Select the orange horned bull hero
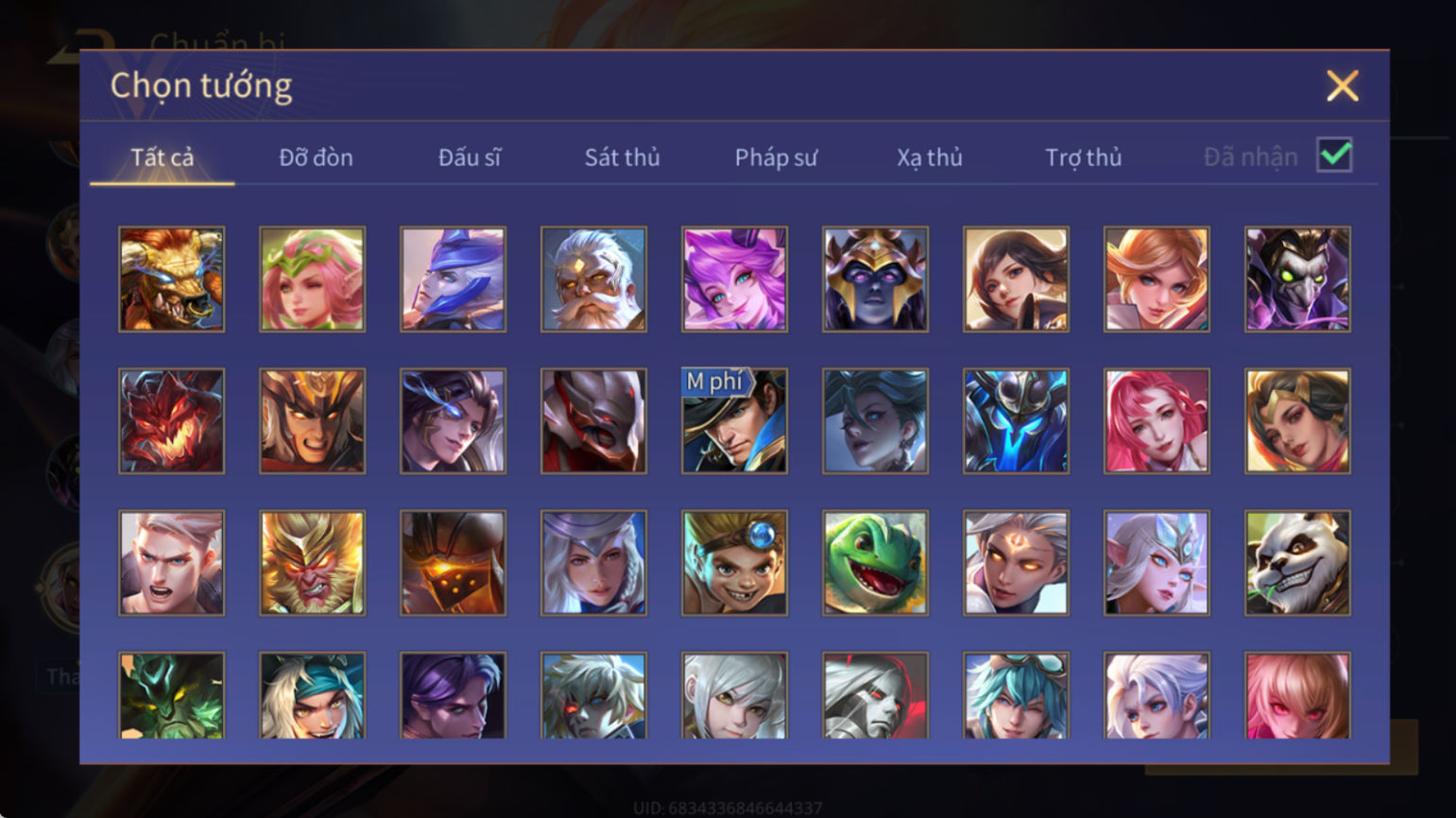Image resolution: width=1456 pixels, height=818 pixels. (x=171, y=279)
